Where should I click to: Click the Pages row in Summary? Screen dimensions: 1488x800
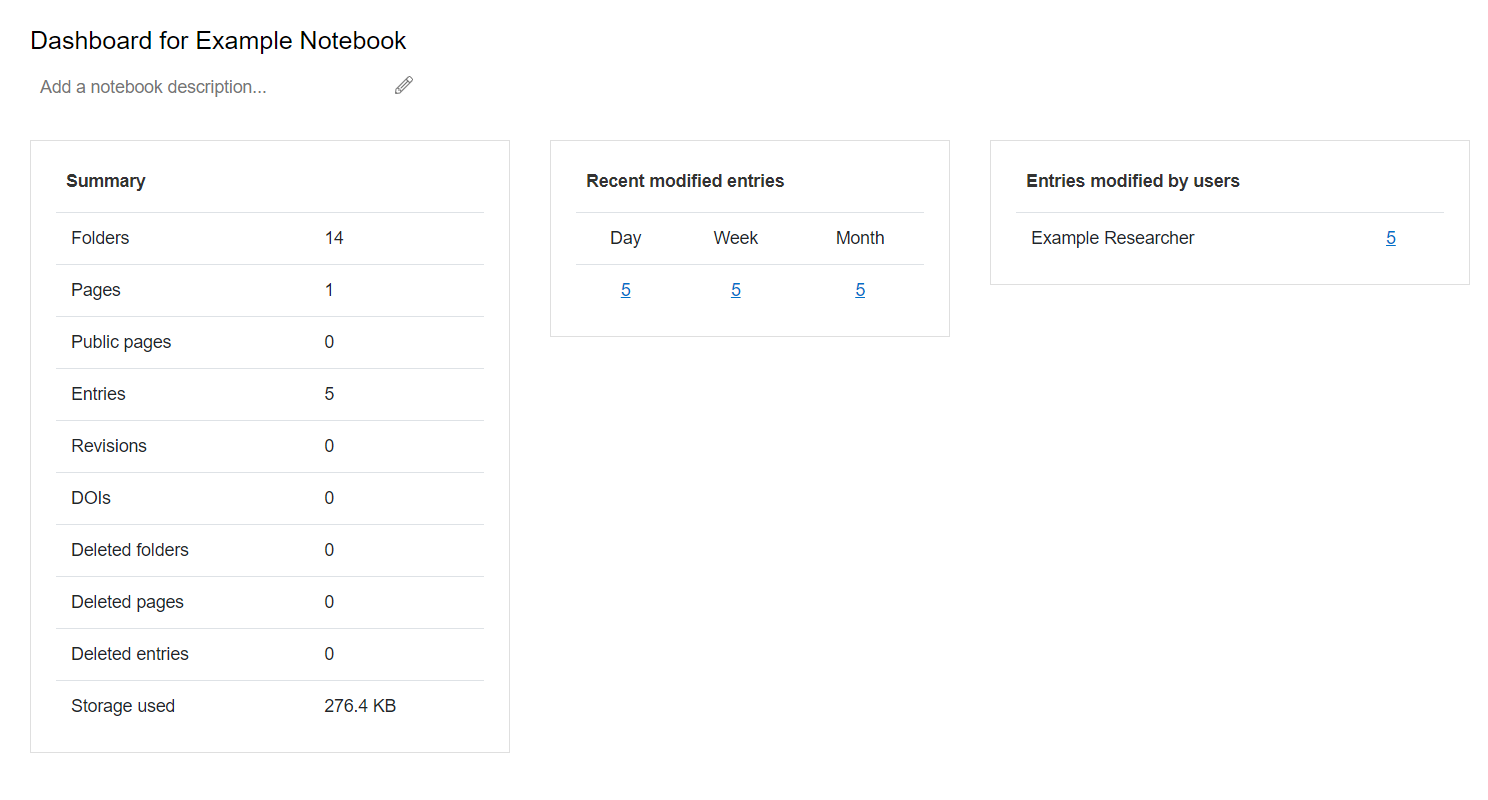point(270,290)
